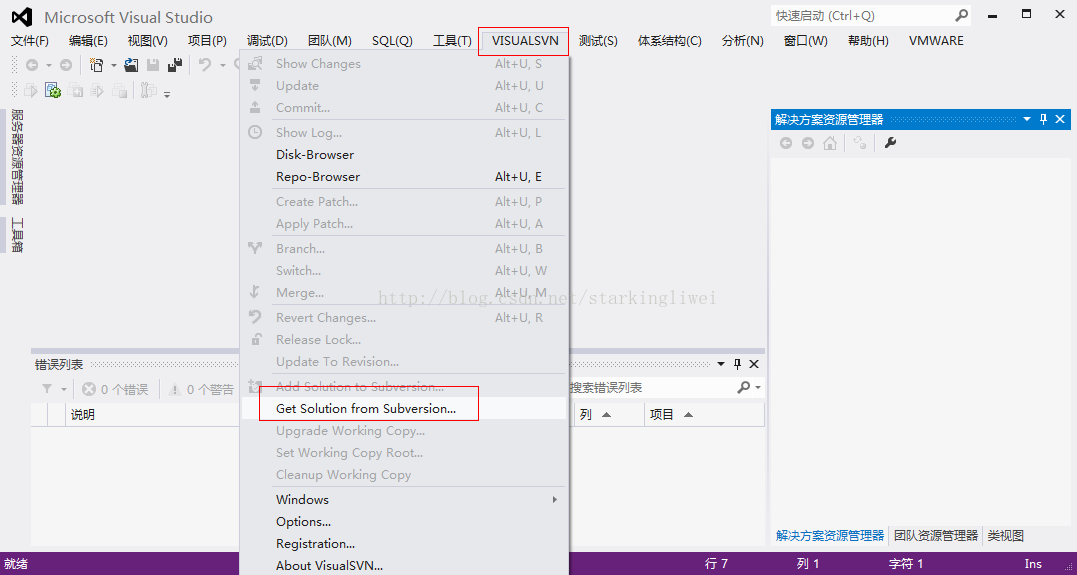Open About VisualSVN... entry

pyautogui.click(x=404, y=565)
